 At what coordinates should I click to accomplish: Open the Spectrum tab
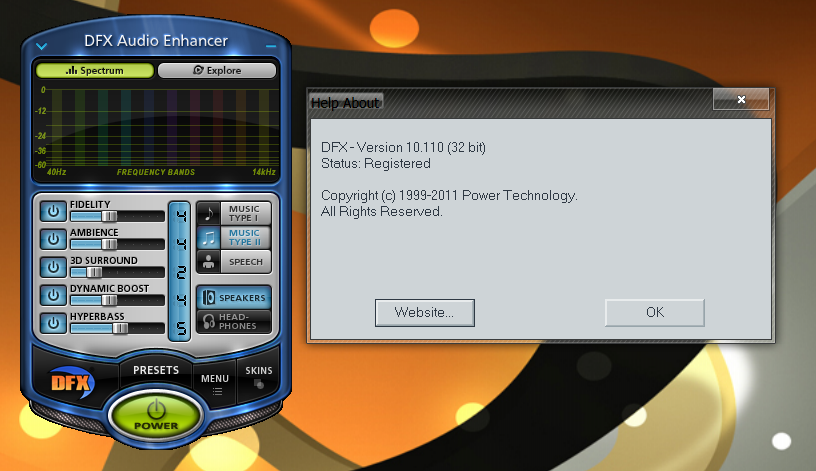[x=95, y=70]
